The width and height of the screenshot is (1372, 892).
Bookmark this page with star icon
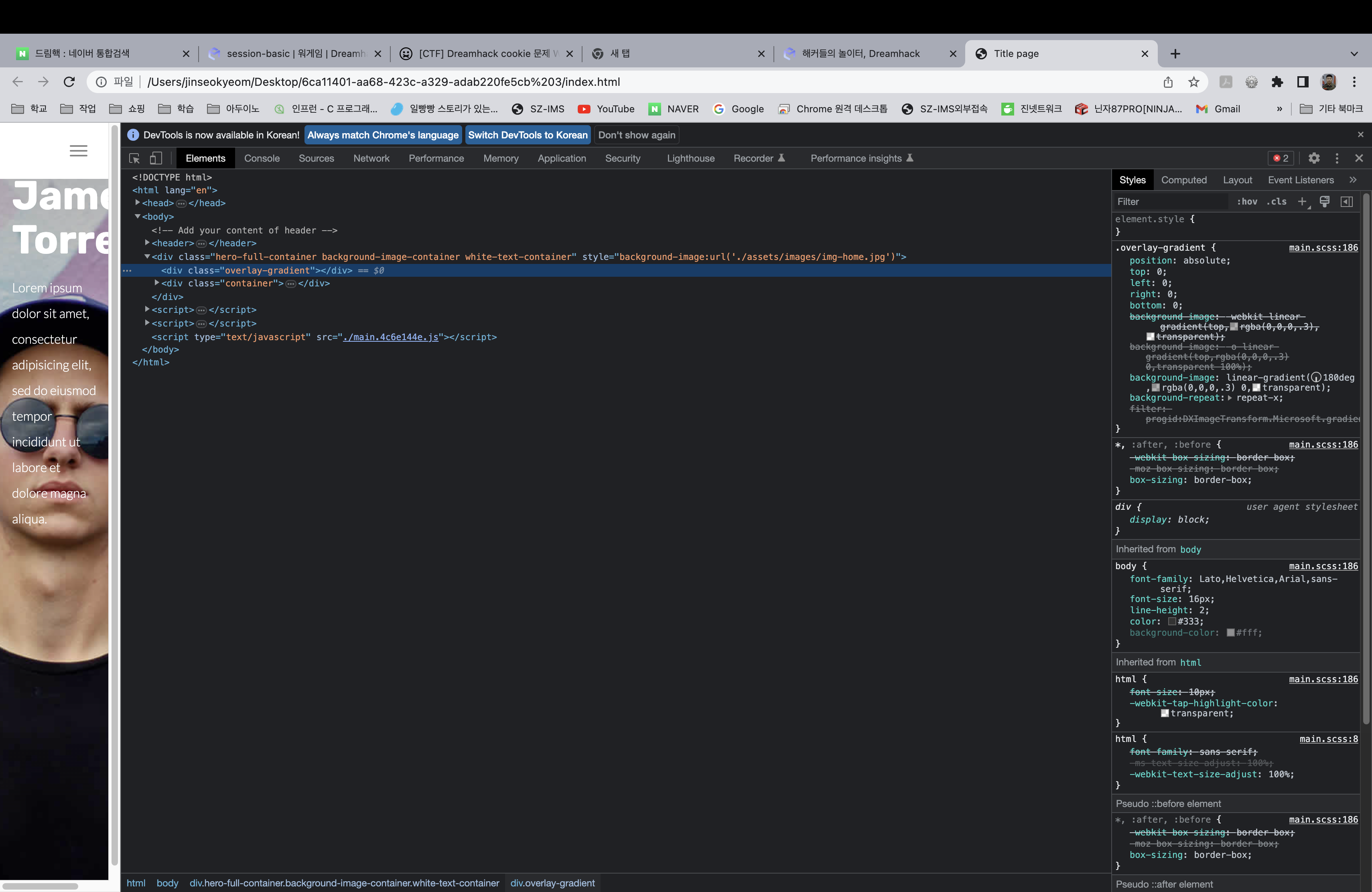click(x=1193, y=82)
